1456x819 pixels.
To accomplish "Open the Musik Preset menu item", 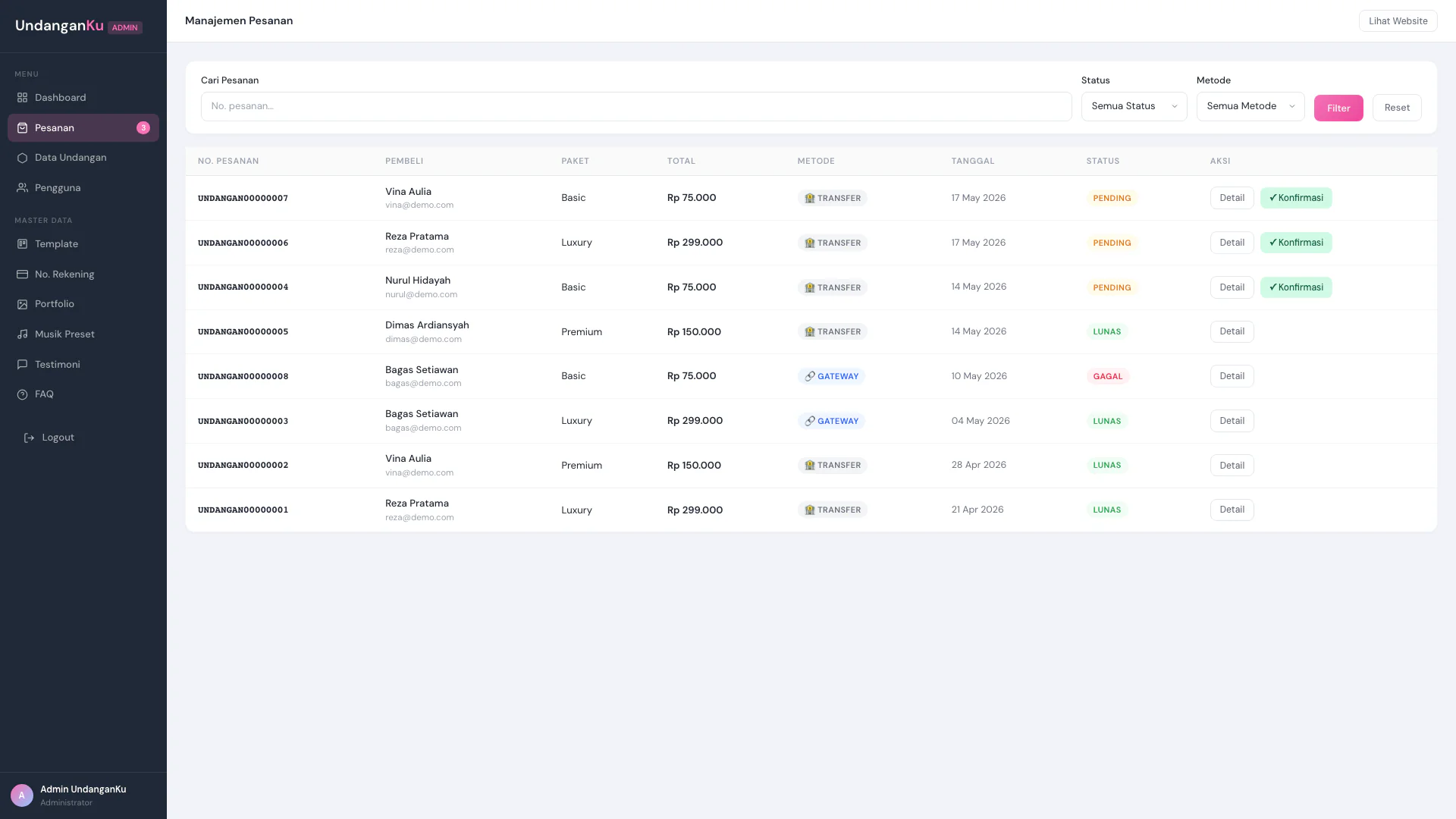I will click(x=83, y=334).
